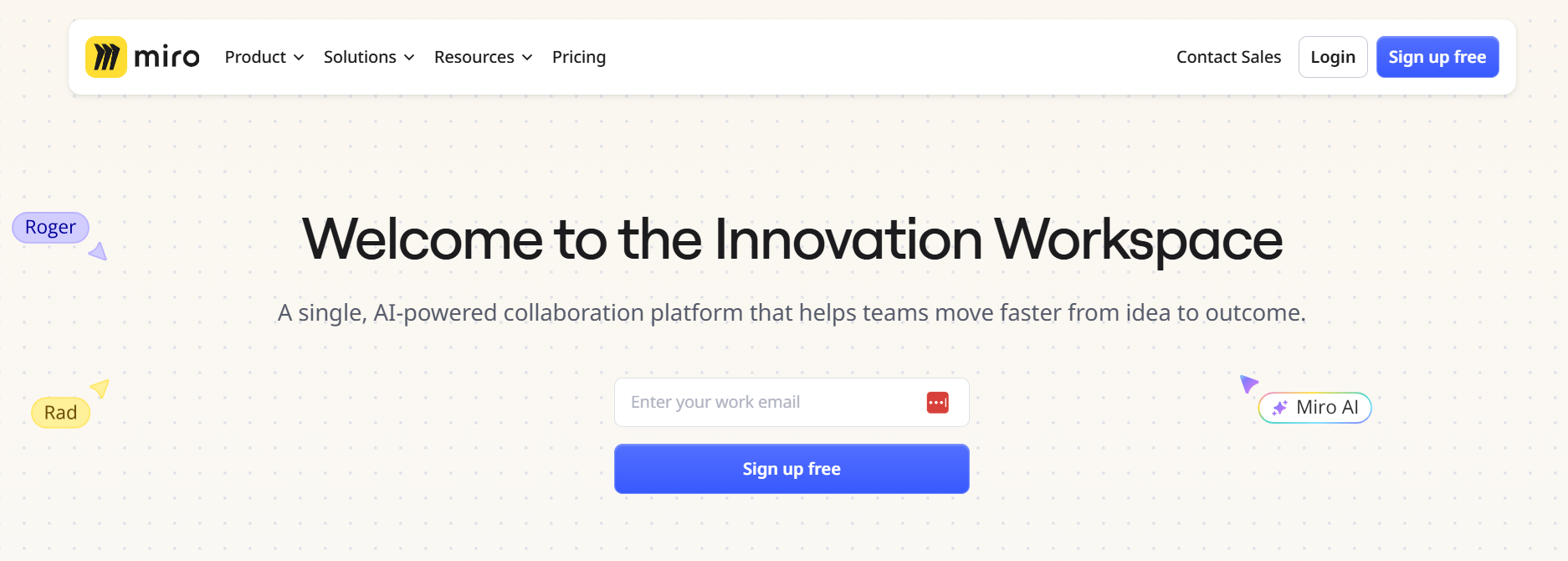
Task: Click the Miro logo
Action: pyautogui.click(x=141, y=57)
